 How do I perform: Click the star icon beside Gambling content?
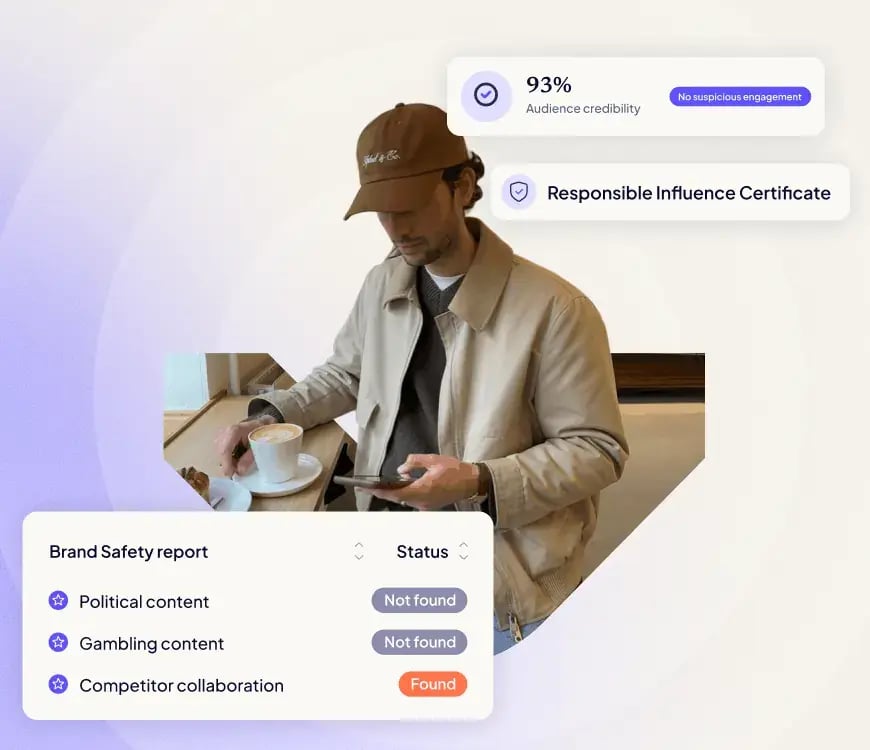click(x=58, y=642)
